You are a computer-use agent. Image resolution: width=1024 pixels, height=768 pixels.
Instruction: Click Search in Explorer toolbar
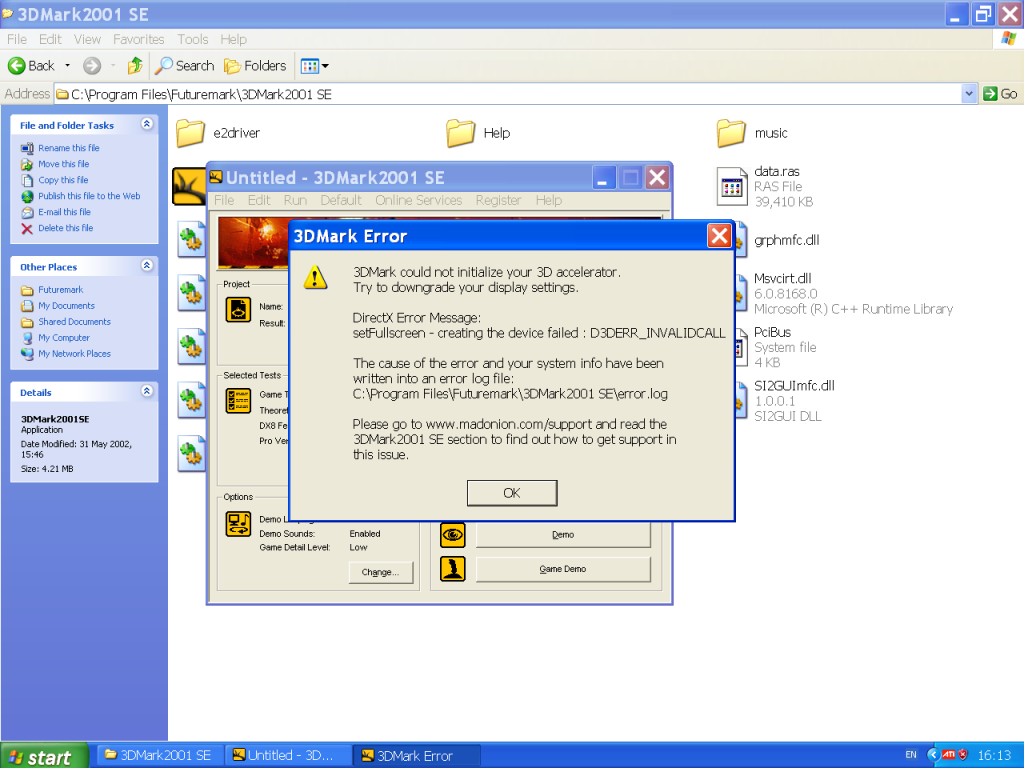(x=185, y=65)
